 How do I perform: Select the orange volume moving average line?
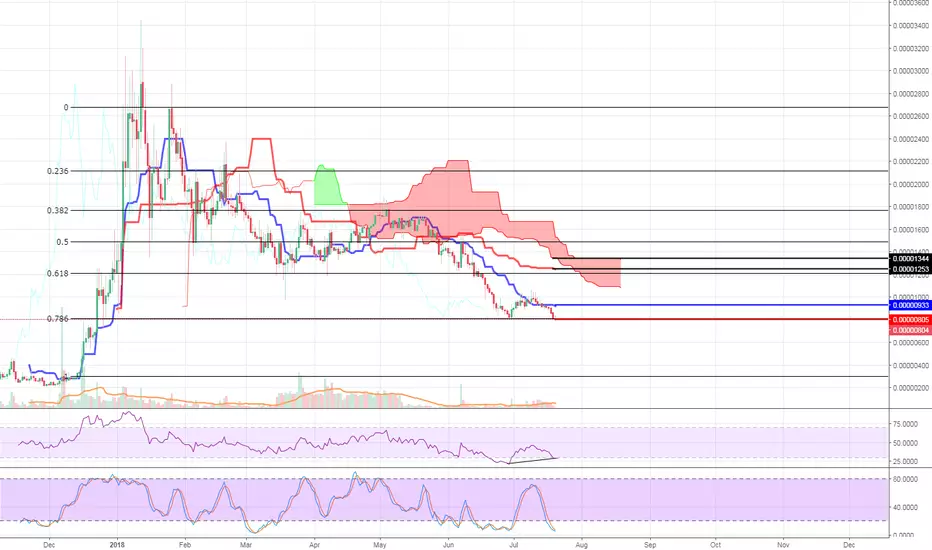[291, 397]
